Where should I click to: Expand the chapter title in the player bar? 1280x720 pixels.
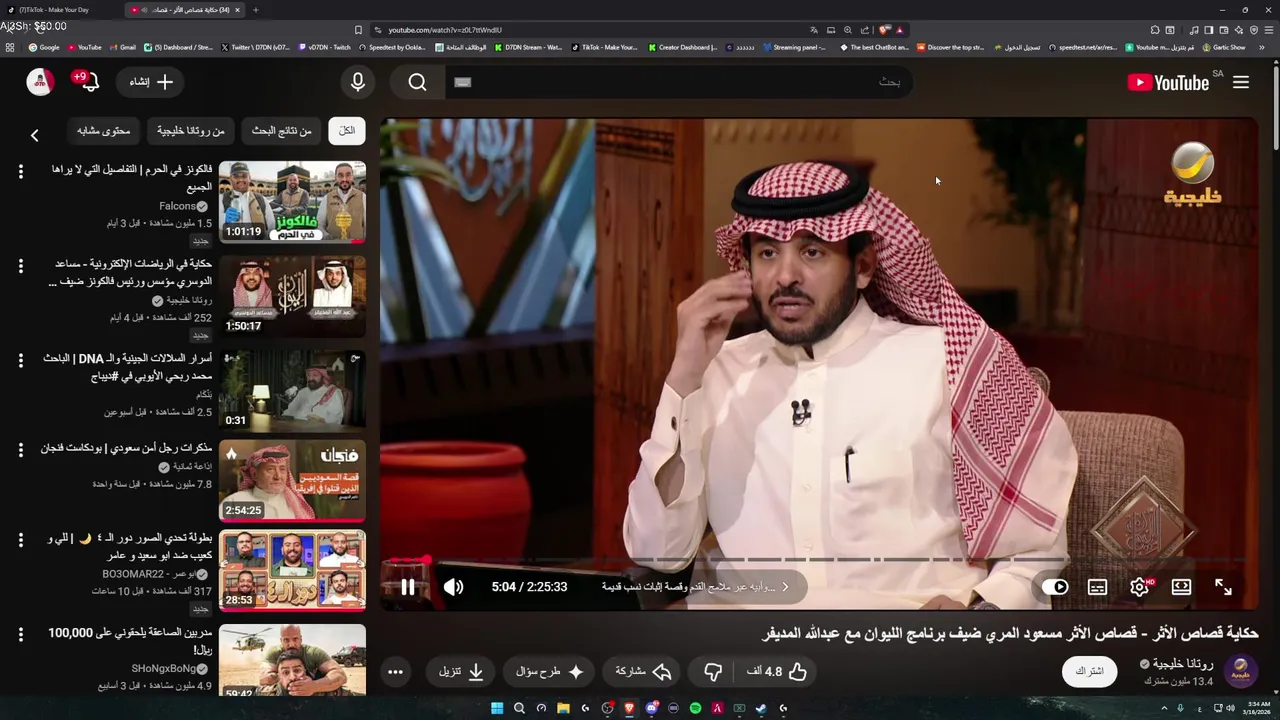[696, 587]
